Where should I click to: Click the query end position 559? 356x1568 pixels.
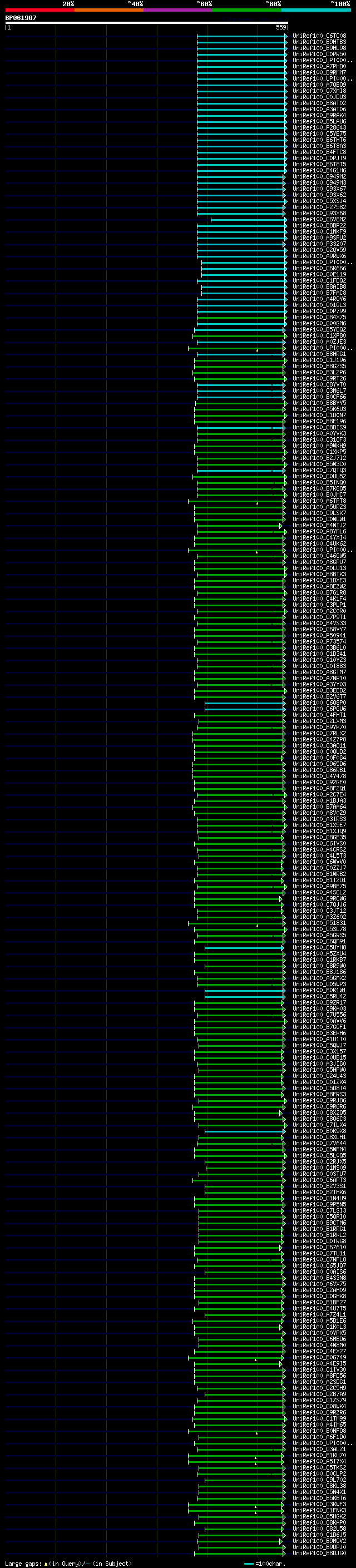[x=280, y=27]
